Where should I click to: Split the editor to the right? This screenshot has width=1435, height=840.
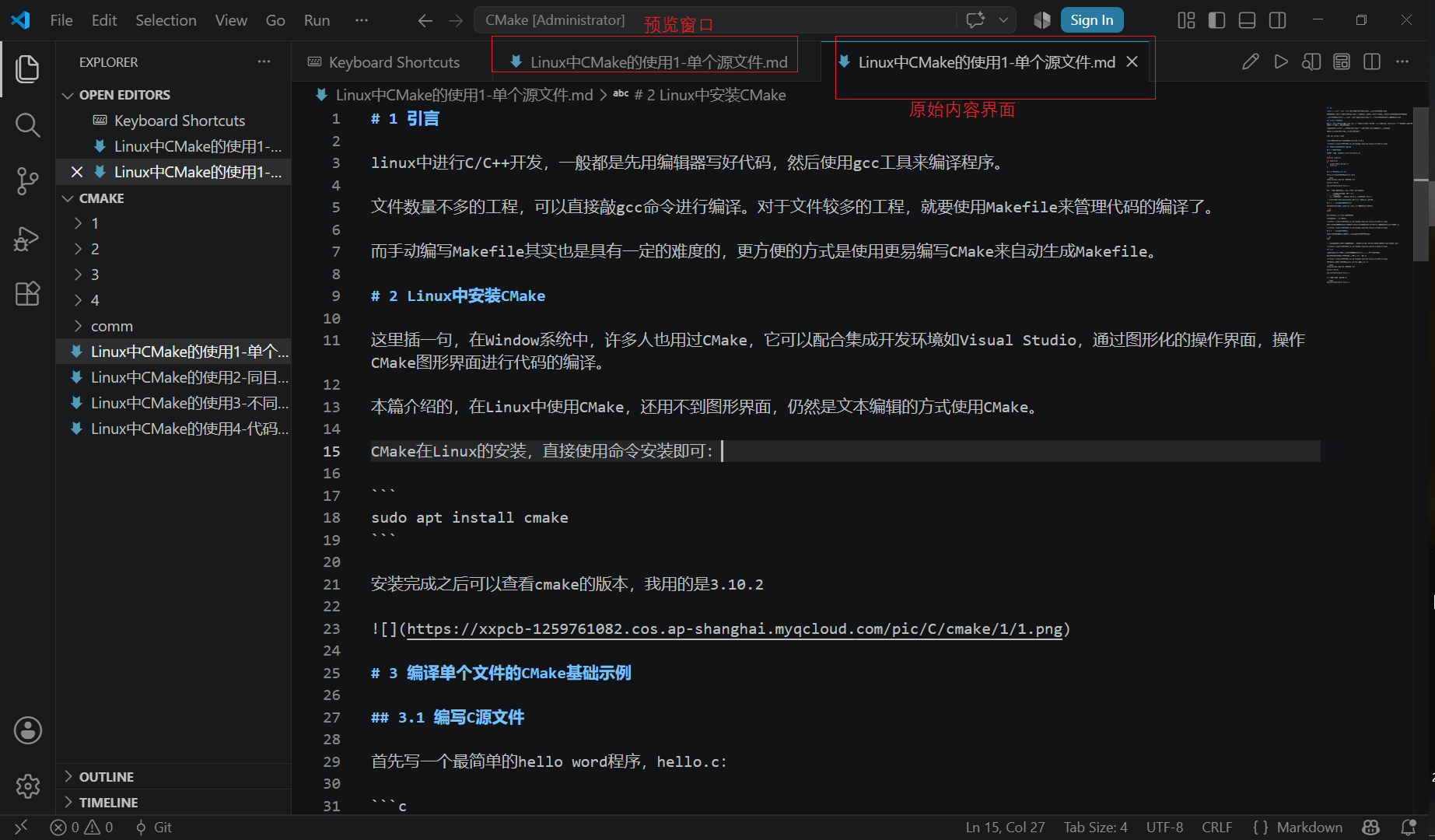coord(1372,61)
